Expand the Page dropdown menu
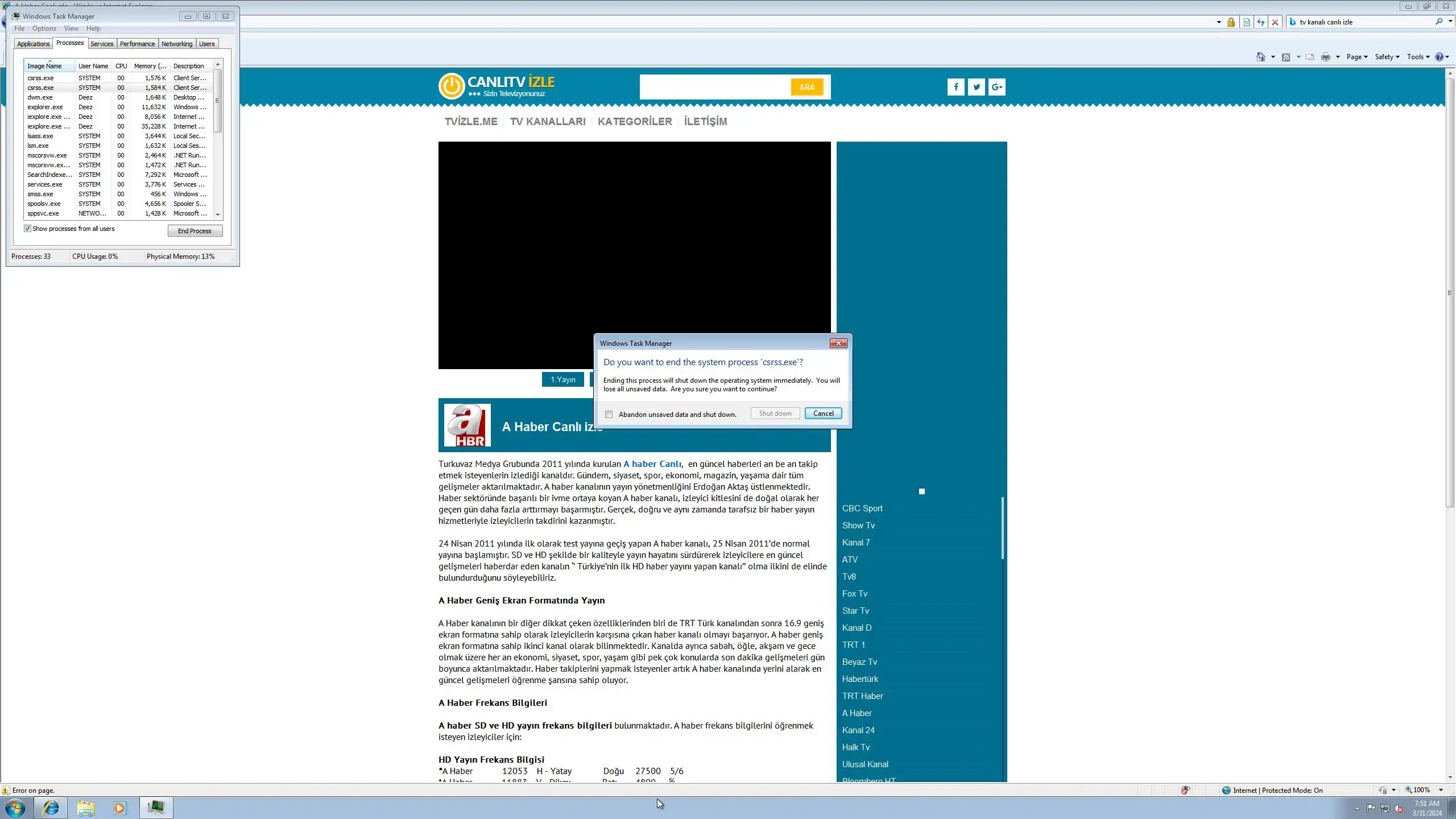The width and height of the screenshot is (1456, 819). click(x=1356, y=57)
